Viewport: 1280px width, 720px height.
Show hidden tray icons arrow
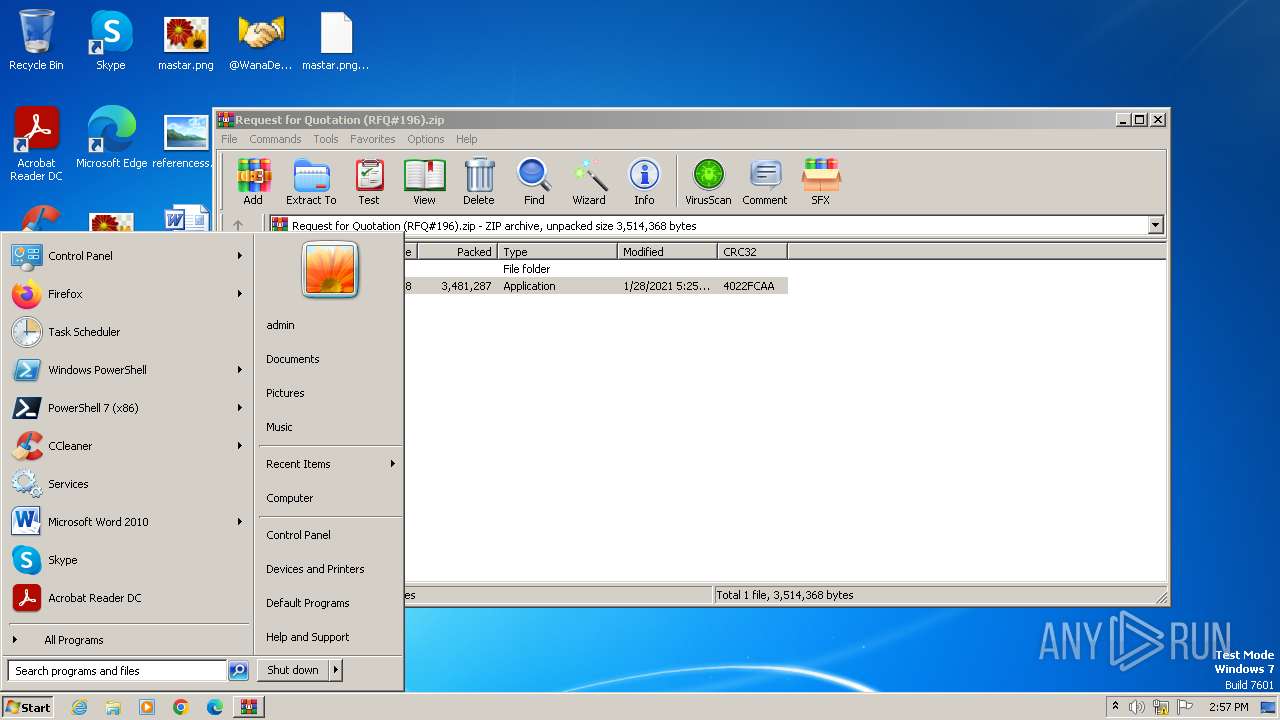(x=1115, y=706)
